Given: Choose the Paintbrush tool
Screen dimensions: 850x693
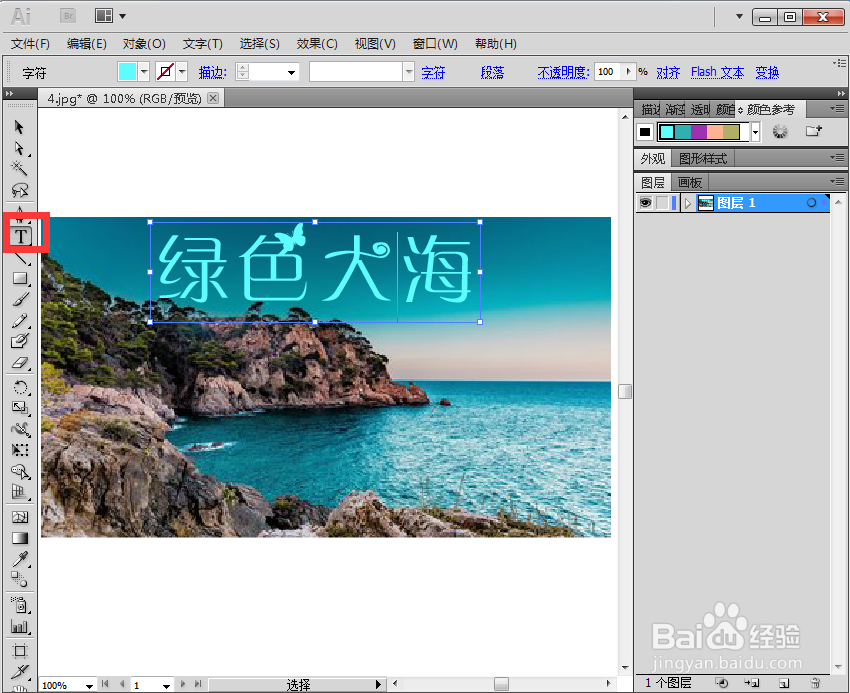Looking at the screenshot, I should pyautogui.click(x=21, y=299).
